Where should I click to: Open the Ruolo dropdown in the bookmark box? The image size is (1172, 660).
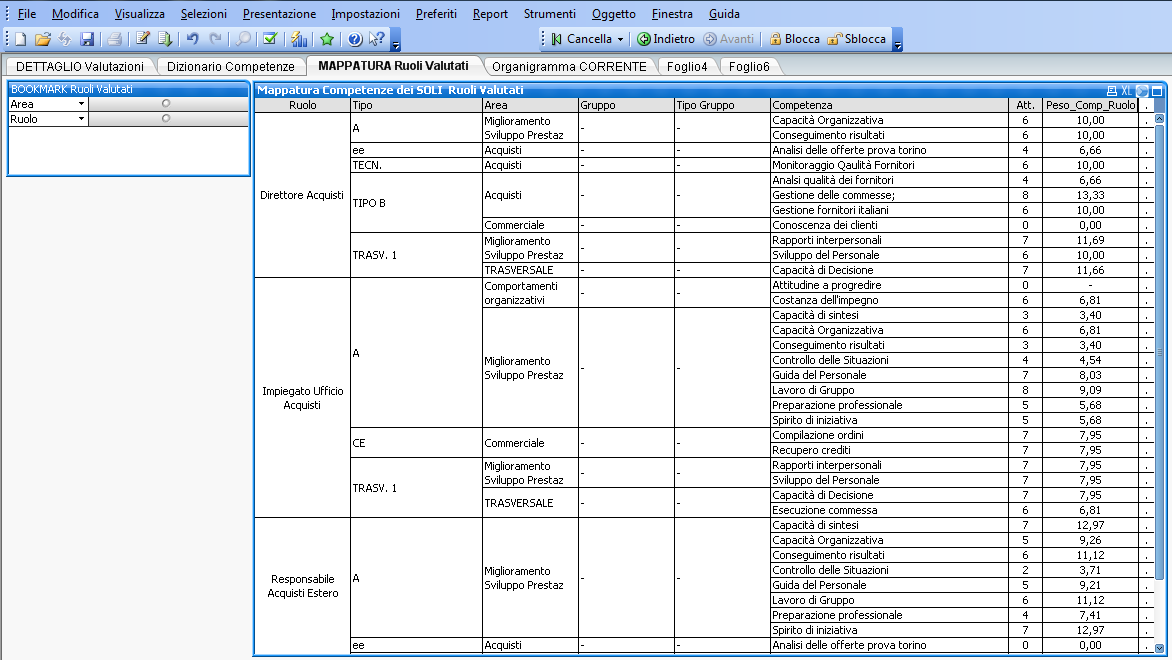point(81,120)
